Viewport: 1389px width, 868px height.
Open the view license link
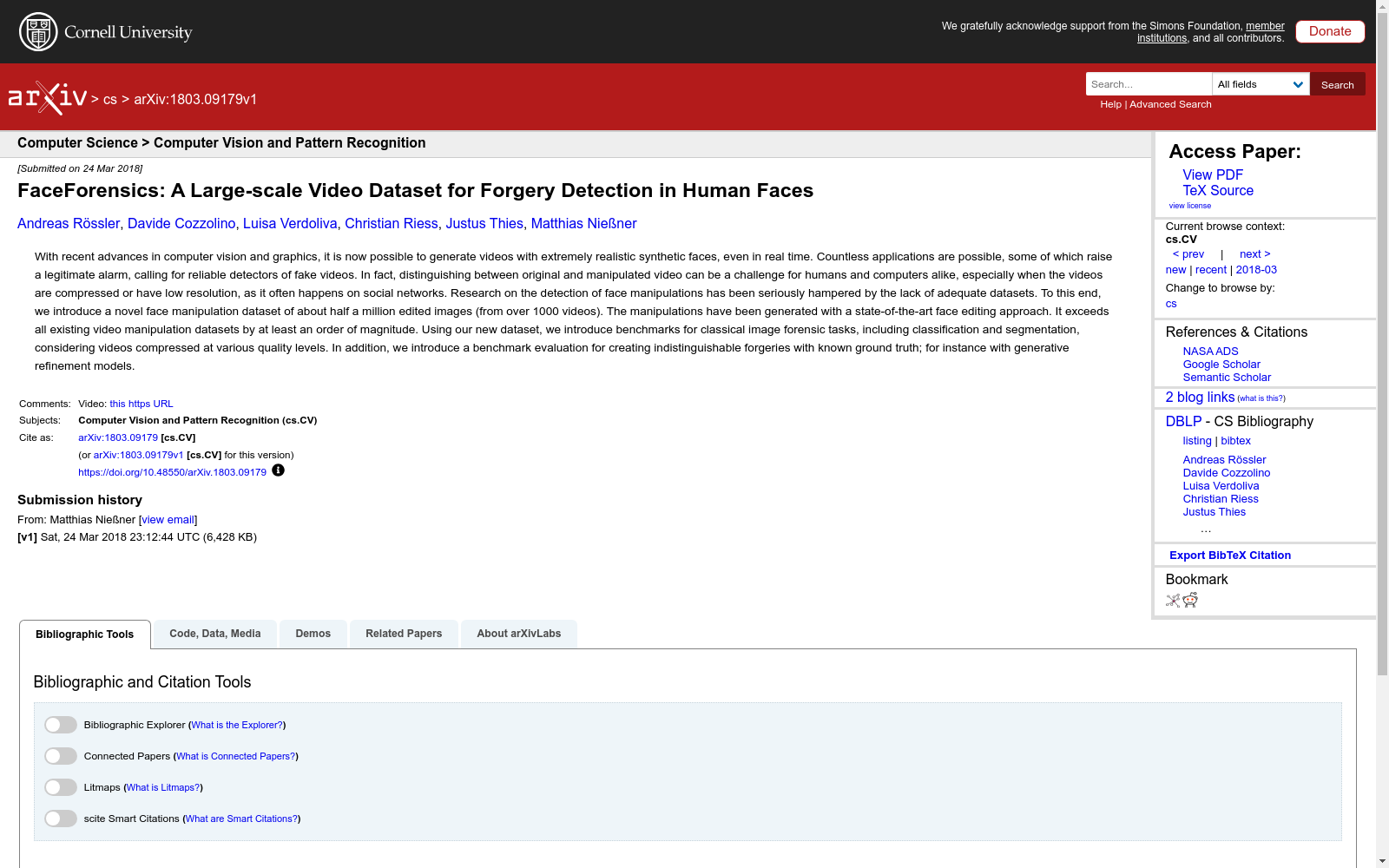pyautogui.click(x=1190, y=206)
